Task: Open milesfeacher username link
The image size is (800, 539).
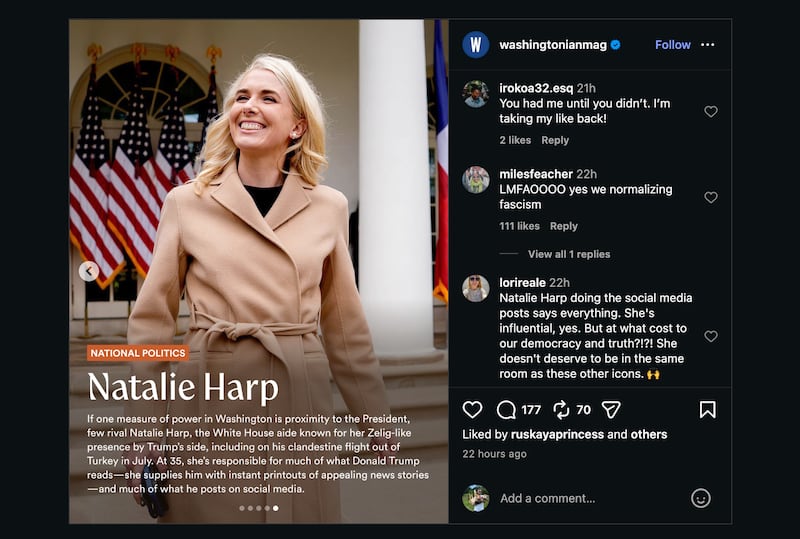Action: click(x=536, y=174)
